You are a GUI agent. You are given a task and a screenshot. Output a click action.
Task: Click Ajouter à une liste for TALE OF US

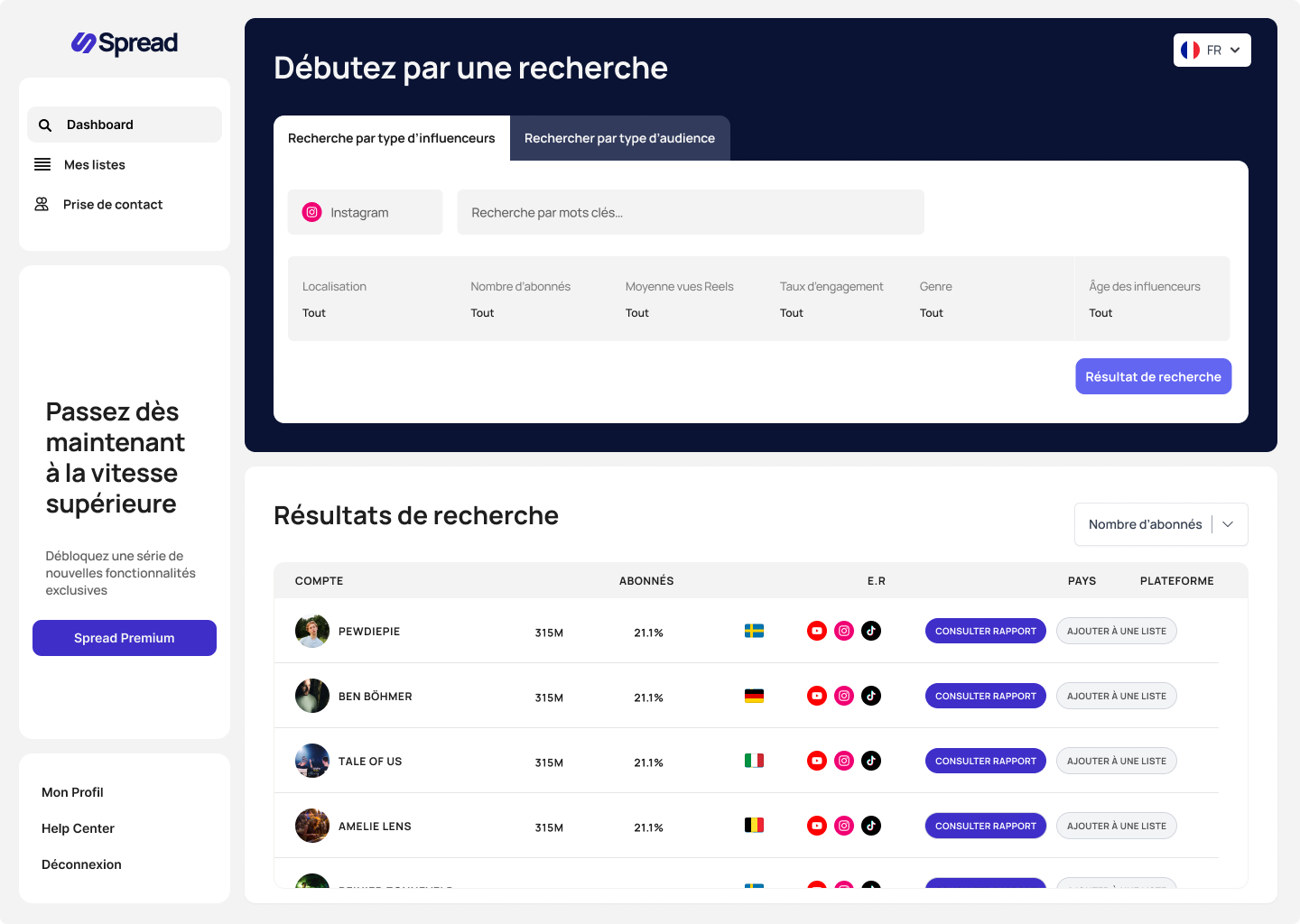[1117, 761]
